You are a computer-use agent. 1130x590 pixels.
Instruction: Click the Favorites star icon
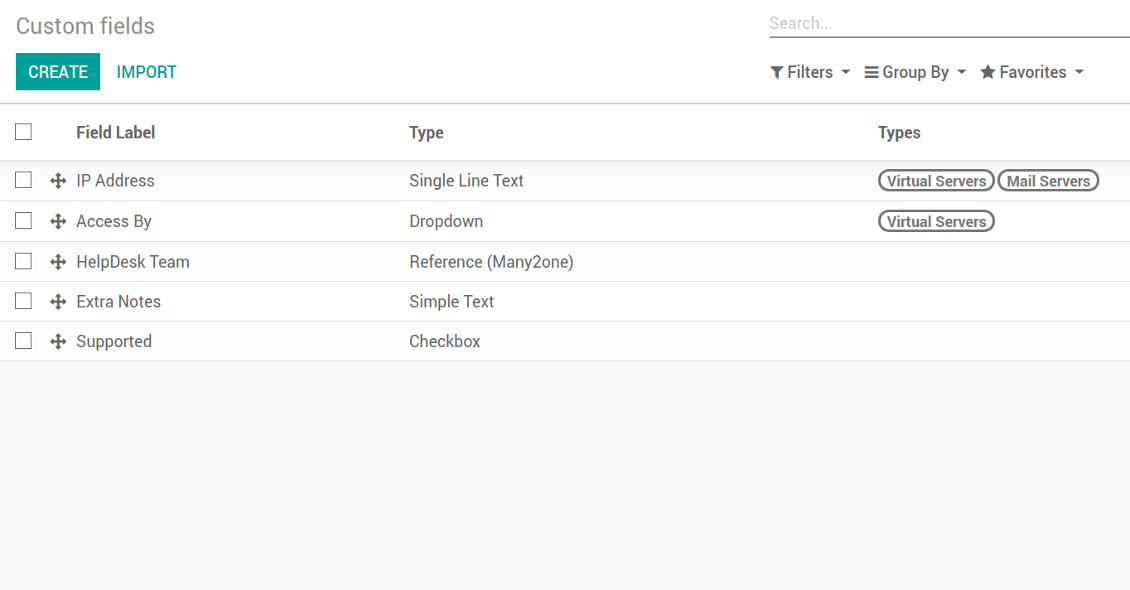(x=988, y=72)
